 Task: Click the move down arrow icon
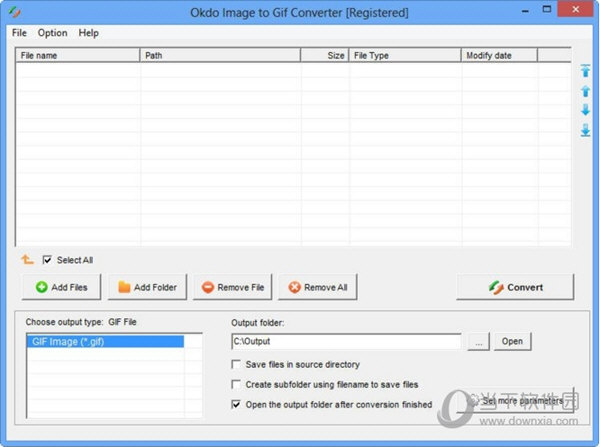click(585, 110)
